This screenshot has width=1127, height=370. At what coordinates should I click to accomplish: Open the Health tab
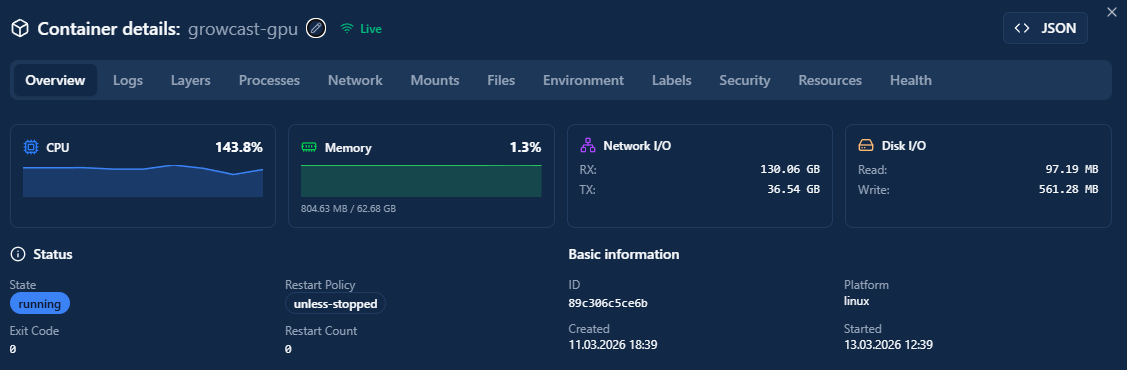coord(911,80)
